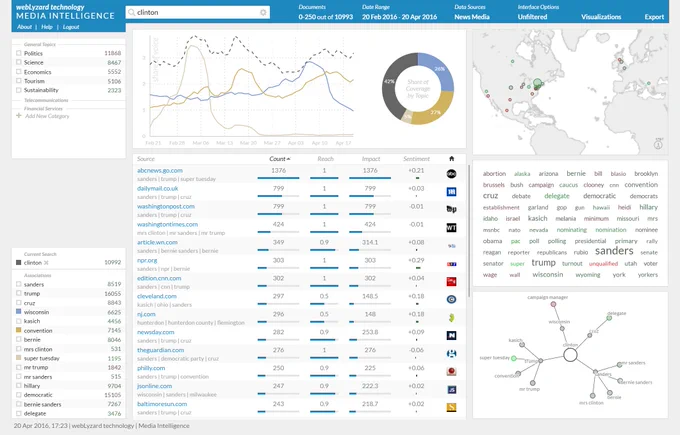
Task: Toggle the Sustainability topic checkbox
Action: point(19,90)
